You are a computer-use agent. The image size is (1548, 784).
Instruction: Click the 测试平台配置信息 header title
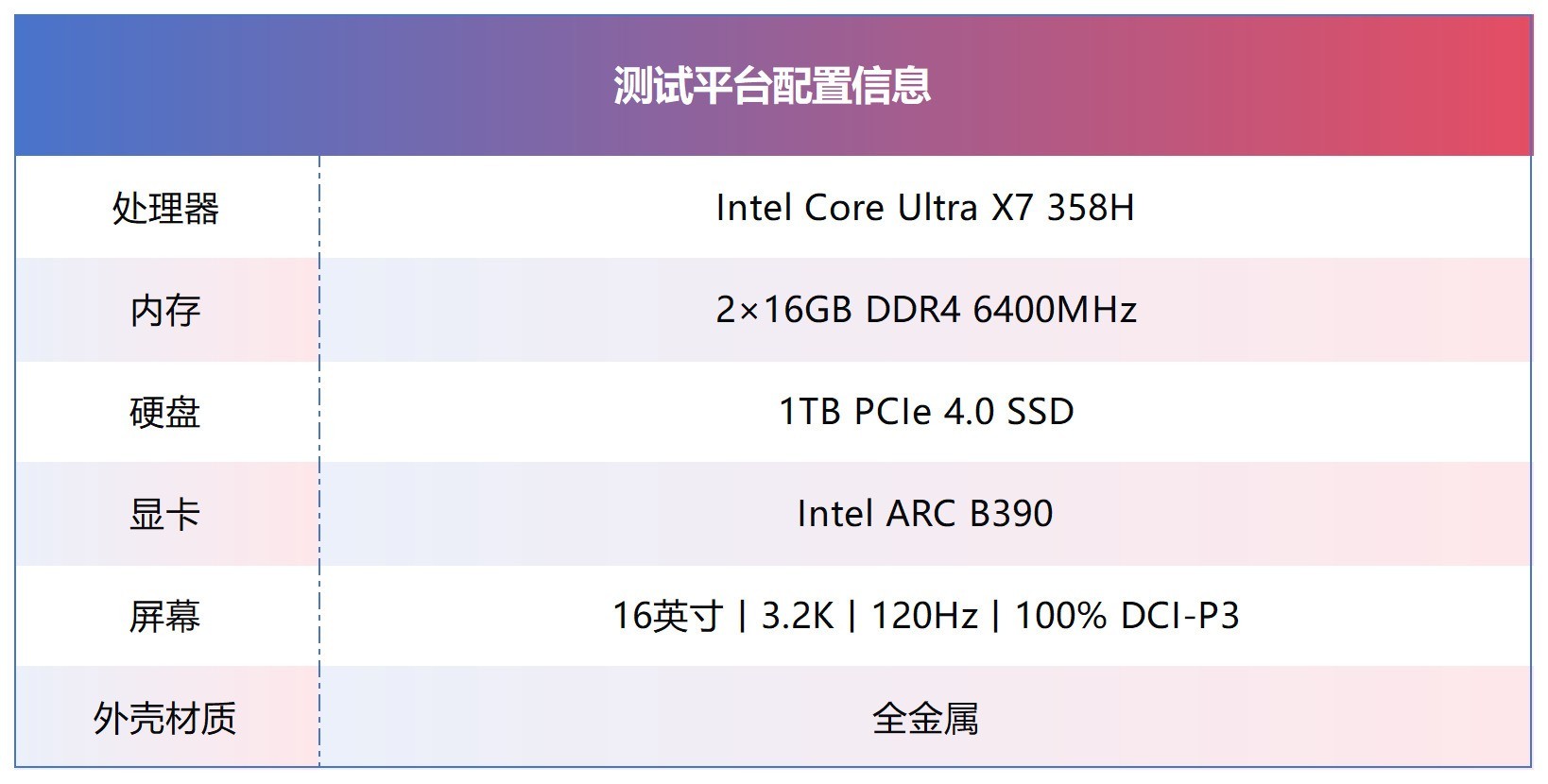click(772, 86)
